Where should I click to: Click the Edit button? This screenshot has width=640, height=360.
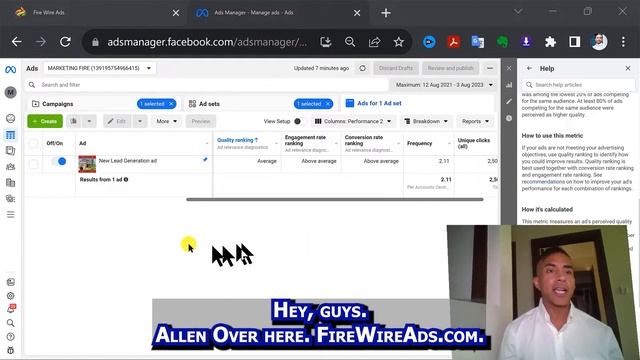pyautogui.click(x=118, y=121)
